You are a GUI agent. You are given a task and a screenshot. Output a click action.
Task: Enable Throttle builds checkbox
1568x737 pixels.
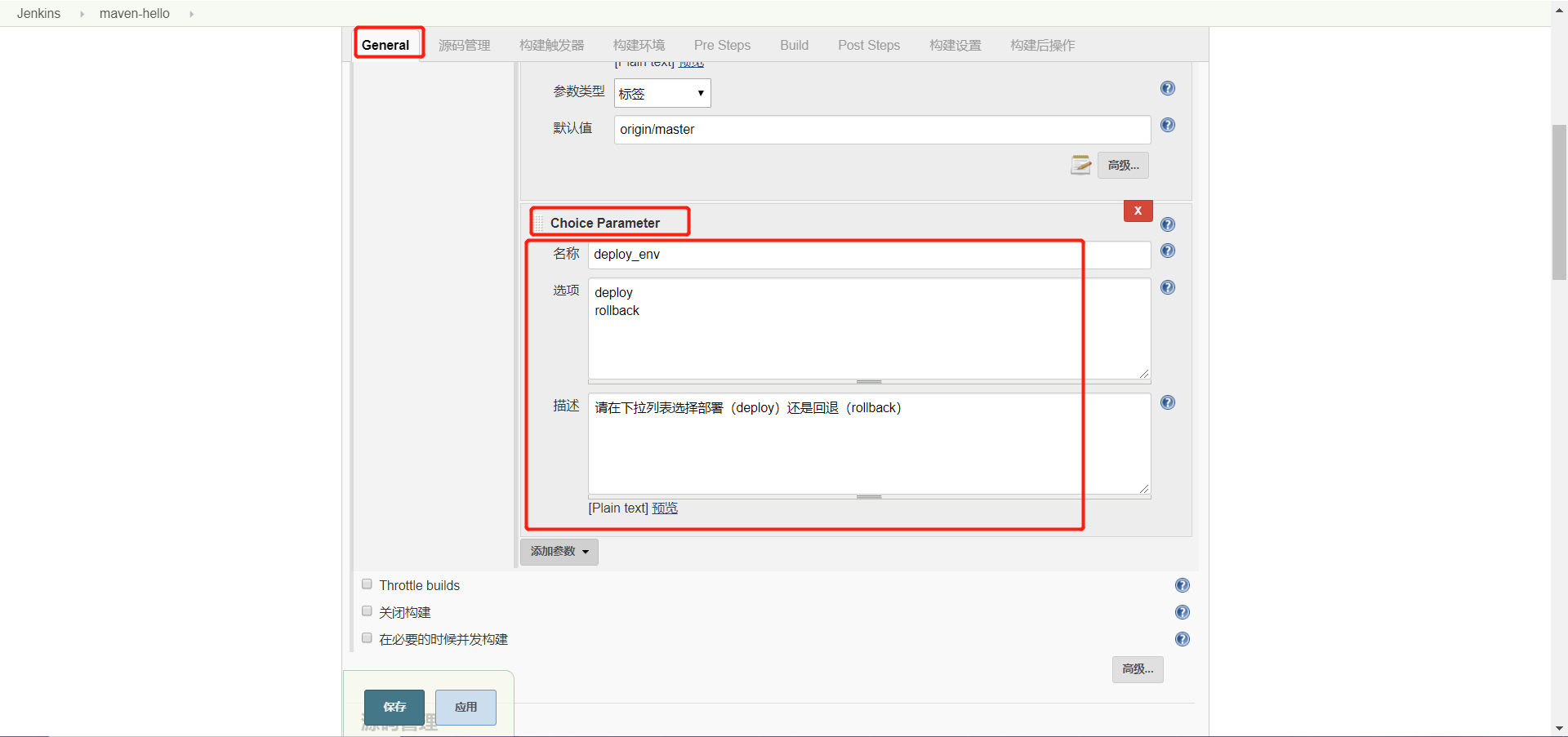click(x=367, y=584)
